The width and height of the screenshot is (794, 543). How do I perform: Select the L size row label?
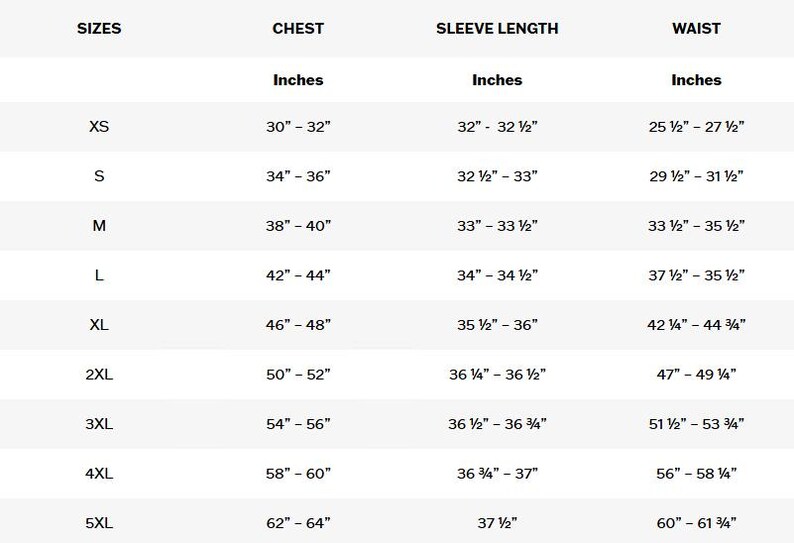(x=99, y=275)
